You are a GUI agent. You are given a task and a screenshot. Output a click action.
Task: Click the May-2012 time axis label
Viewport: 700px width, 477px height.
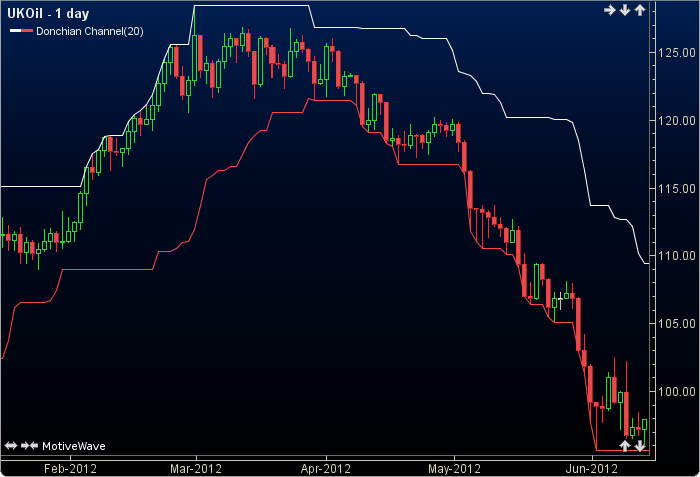click(454, 469)
